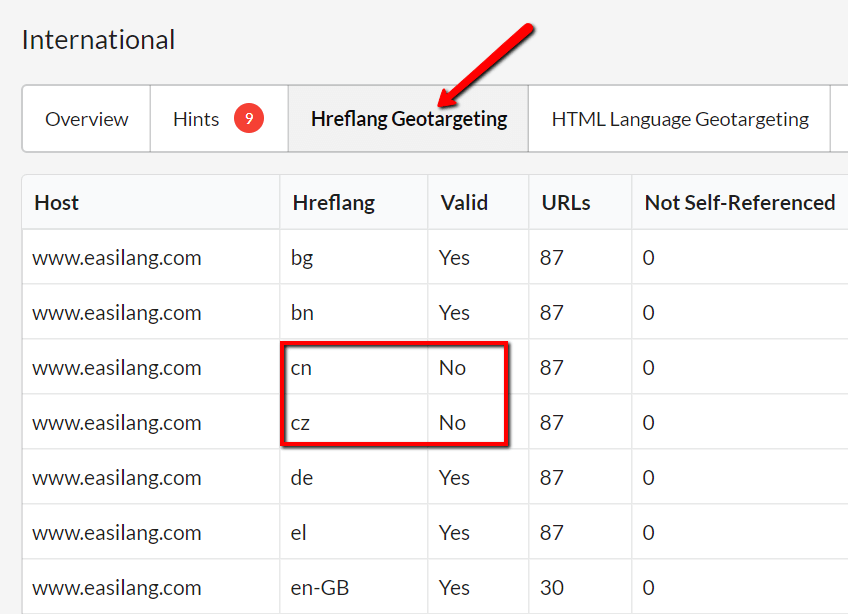Select www.easilang.com host in the bn row
The height and width of the screenshot is (614, 848).
(x=117, y=313)
